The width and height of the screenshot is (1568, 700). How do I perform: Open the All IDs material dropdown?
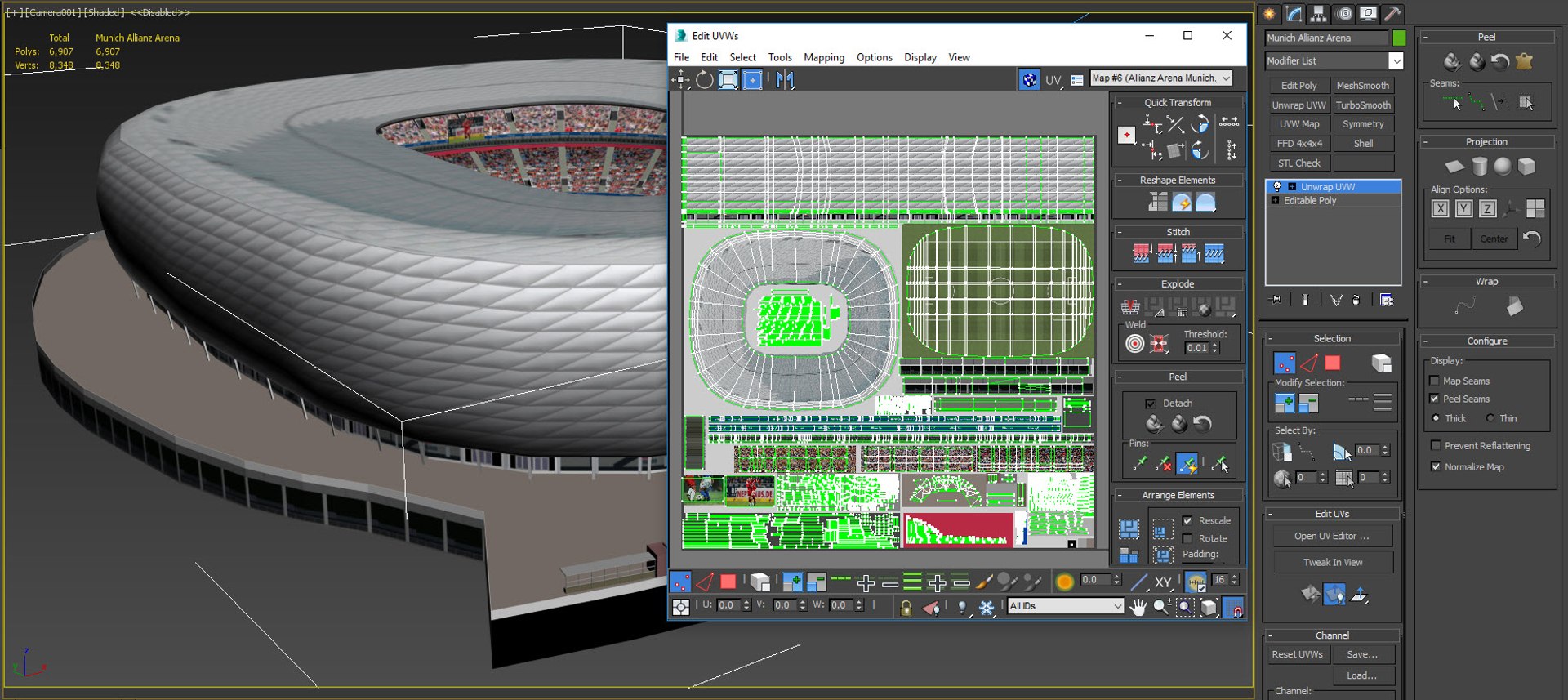tap(1066, 606)
